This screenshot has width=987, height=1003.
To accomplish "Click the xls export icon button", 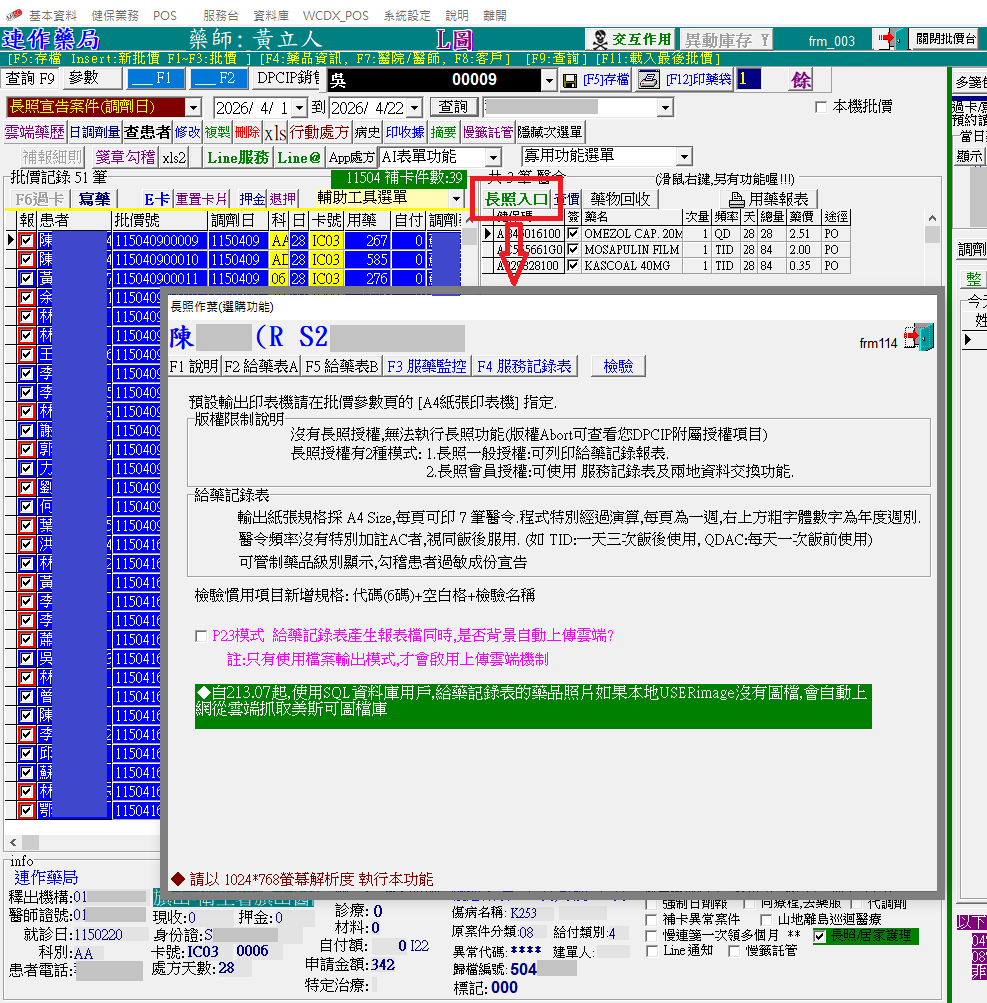I will pyautogui.click(x=275, y=132).
